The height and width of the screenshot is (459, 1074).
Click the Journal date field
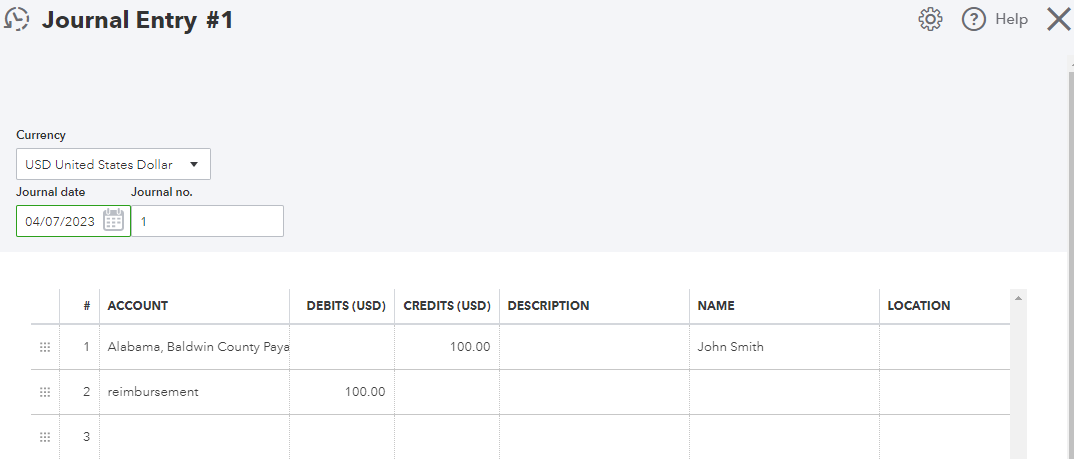(60, 221)
